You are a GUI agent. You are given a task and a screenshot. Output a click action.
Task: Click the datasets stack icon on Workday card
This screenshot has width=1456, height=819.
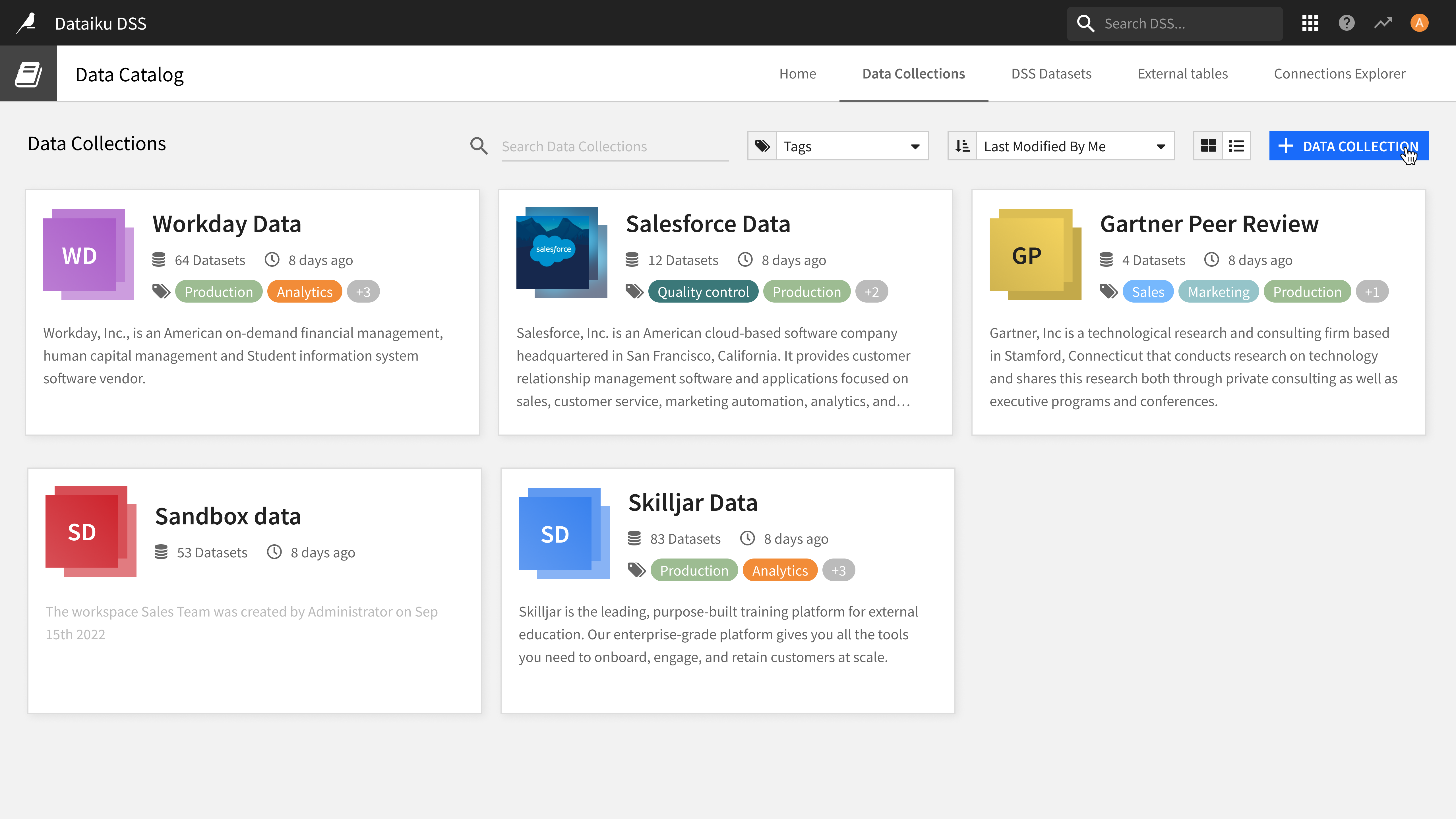[159, 259]
